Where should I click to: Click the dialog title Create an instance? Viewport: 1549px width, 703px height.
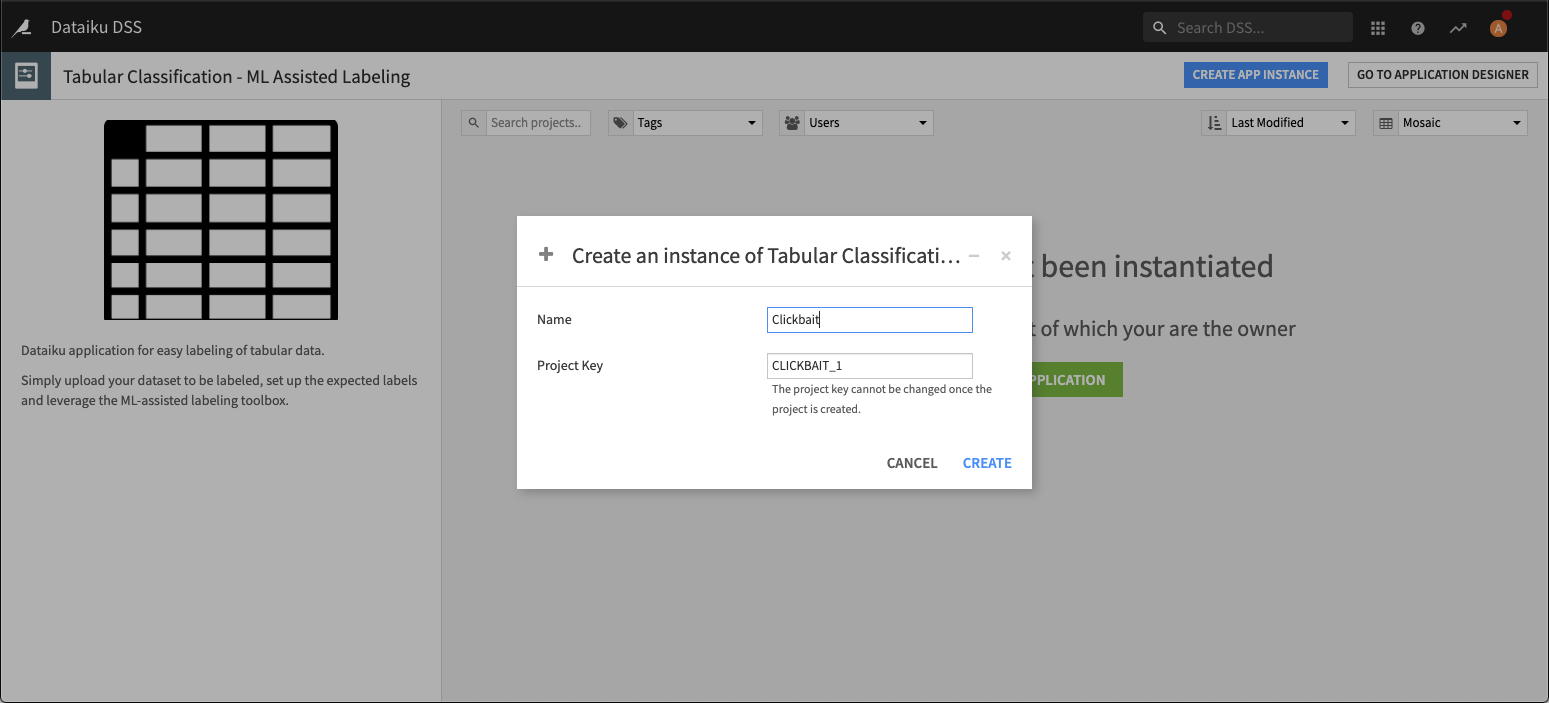click(x=766, y=256)
